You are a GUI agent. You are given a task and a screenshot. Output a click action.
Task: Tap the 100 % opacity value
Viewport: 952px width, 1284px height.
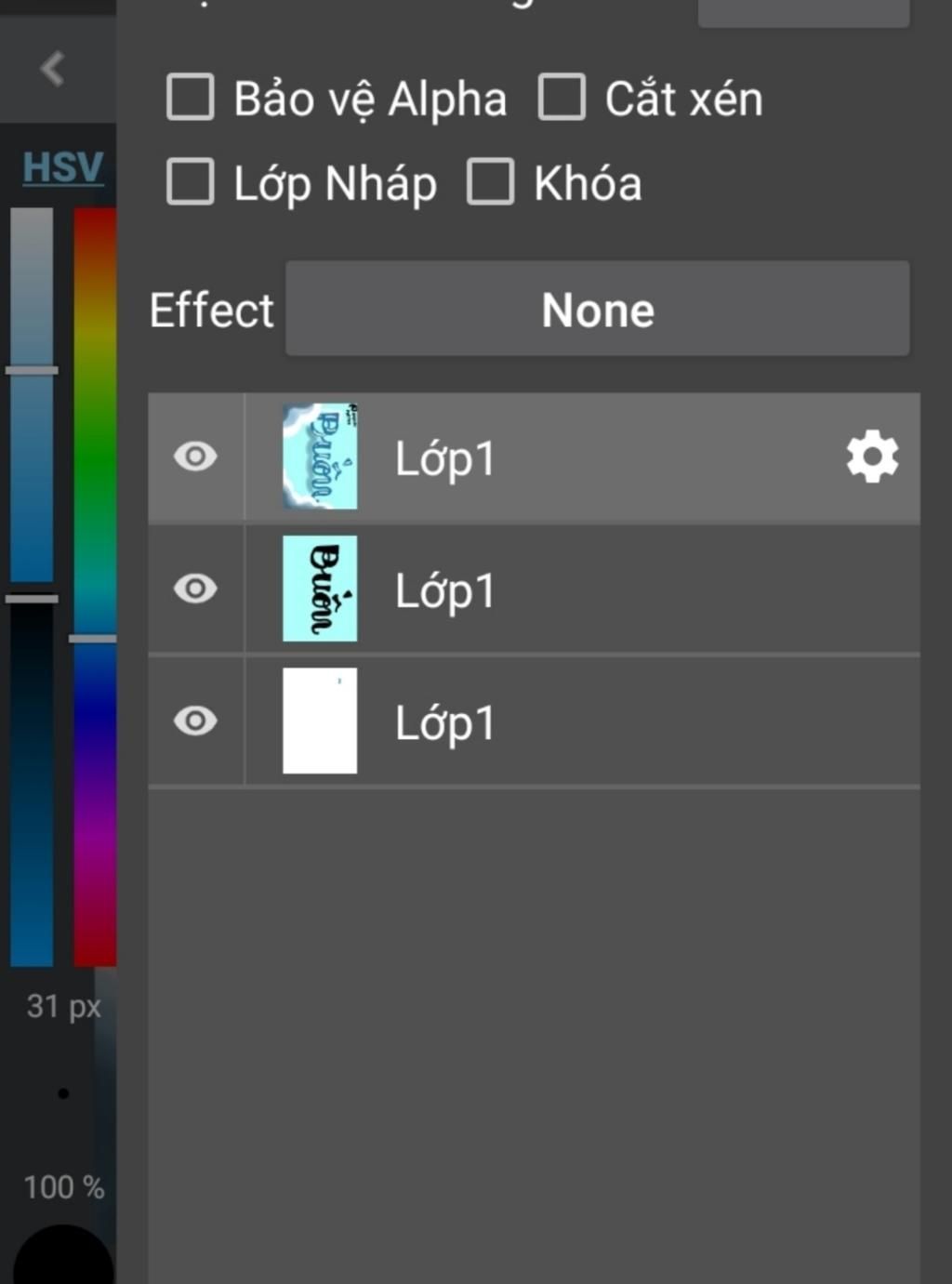[63, 1187]
